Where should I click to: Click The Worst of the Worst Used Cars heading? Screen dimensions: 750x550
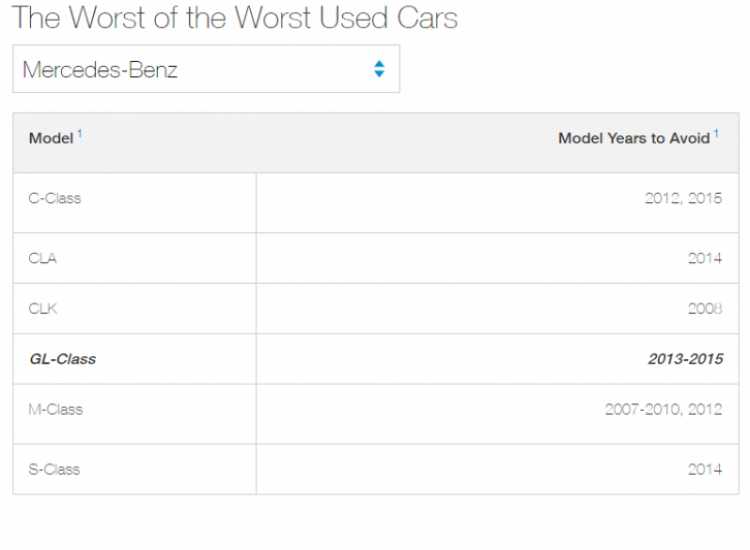pos(234,18)
